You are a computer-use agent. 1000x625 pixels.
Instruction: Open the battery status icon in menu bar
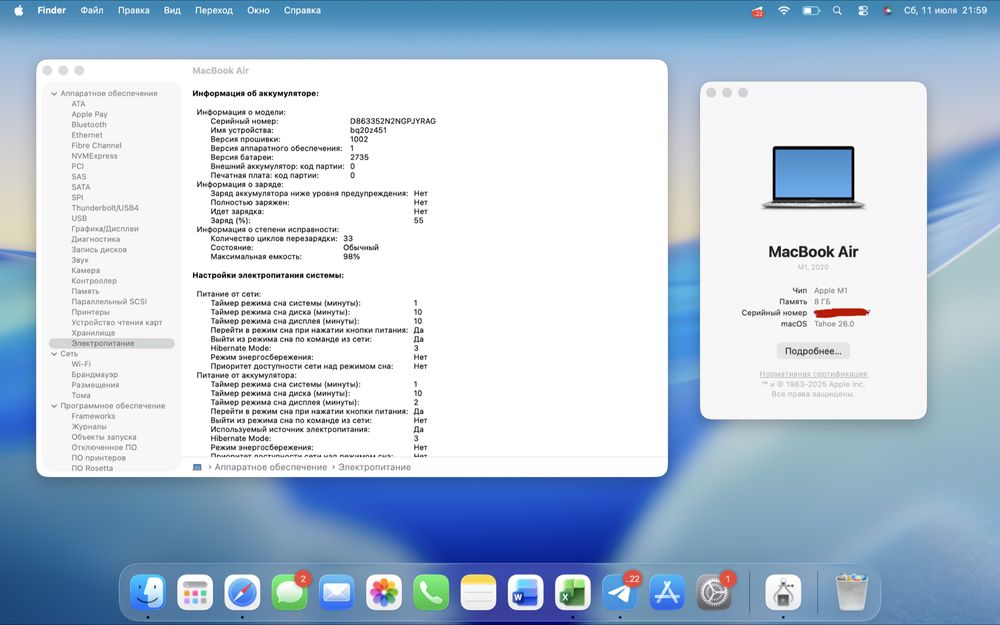(811, 10)
